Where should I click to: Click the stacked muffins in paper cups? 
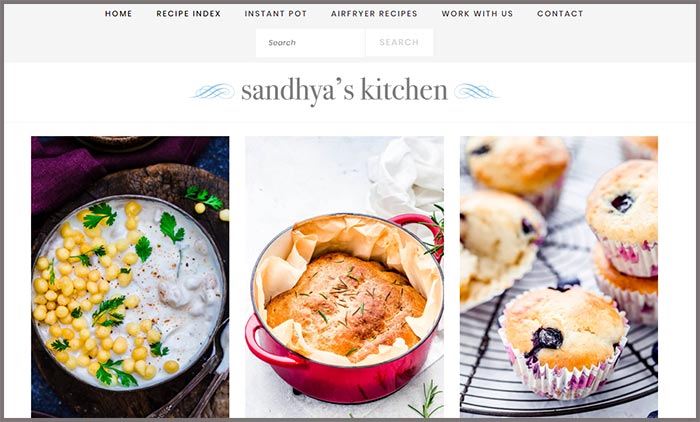tap(624, 241)
